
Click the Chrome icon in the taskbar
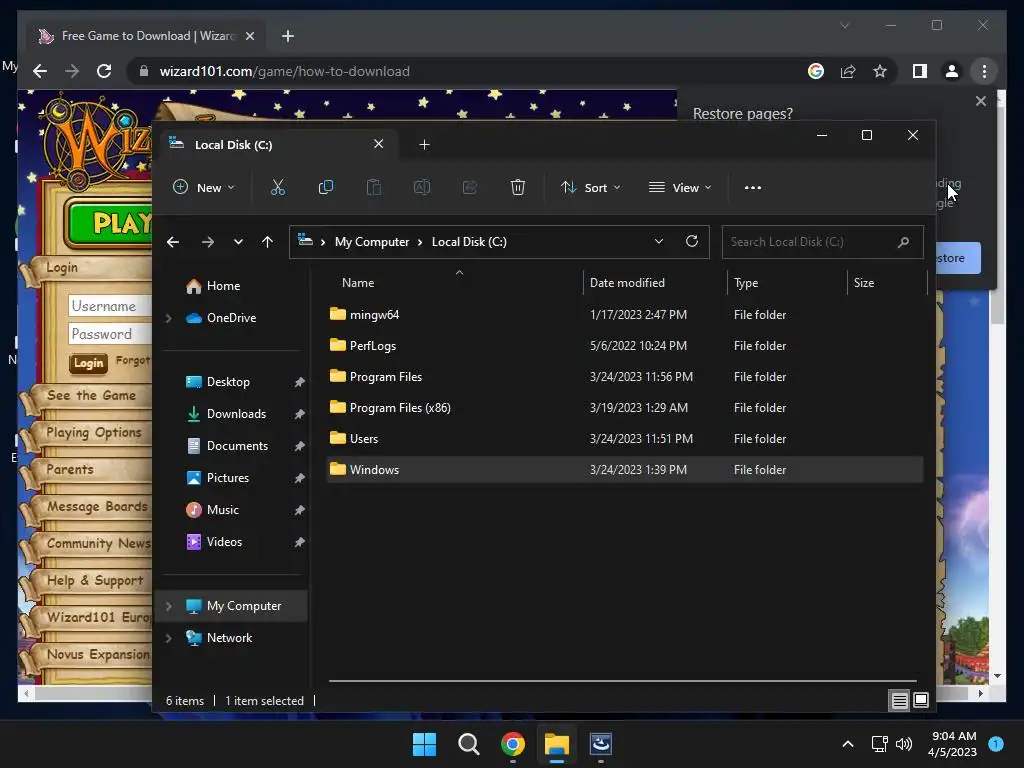tap(513, 744)
